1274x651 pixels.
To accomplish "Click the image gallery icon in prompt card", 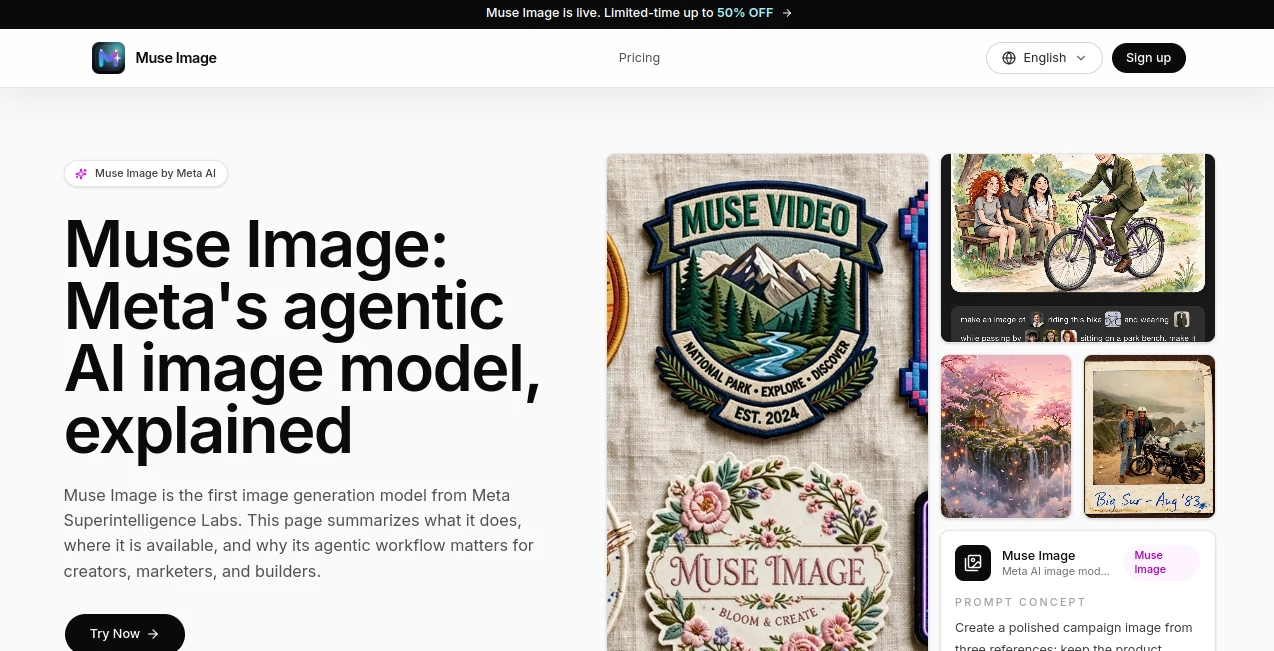I will click(x=973, y=563).
